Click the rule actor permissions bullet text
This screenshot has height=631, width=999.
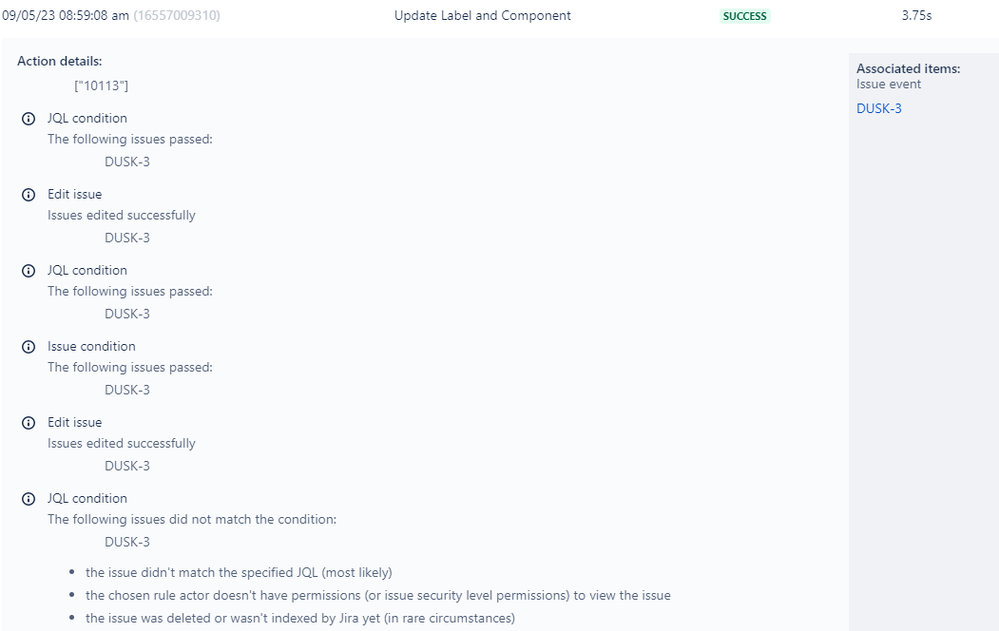tap(378, 595)
